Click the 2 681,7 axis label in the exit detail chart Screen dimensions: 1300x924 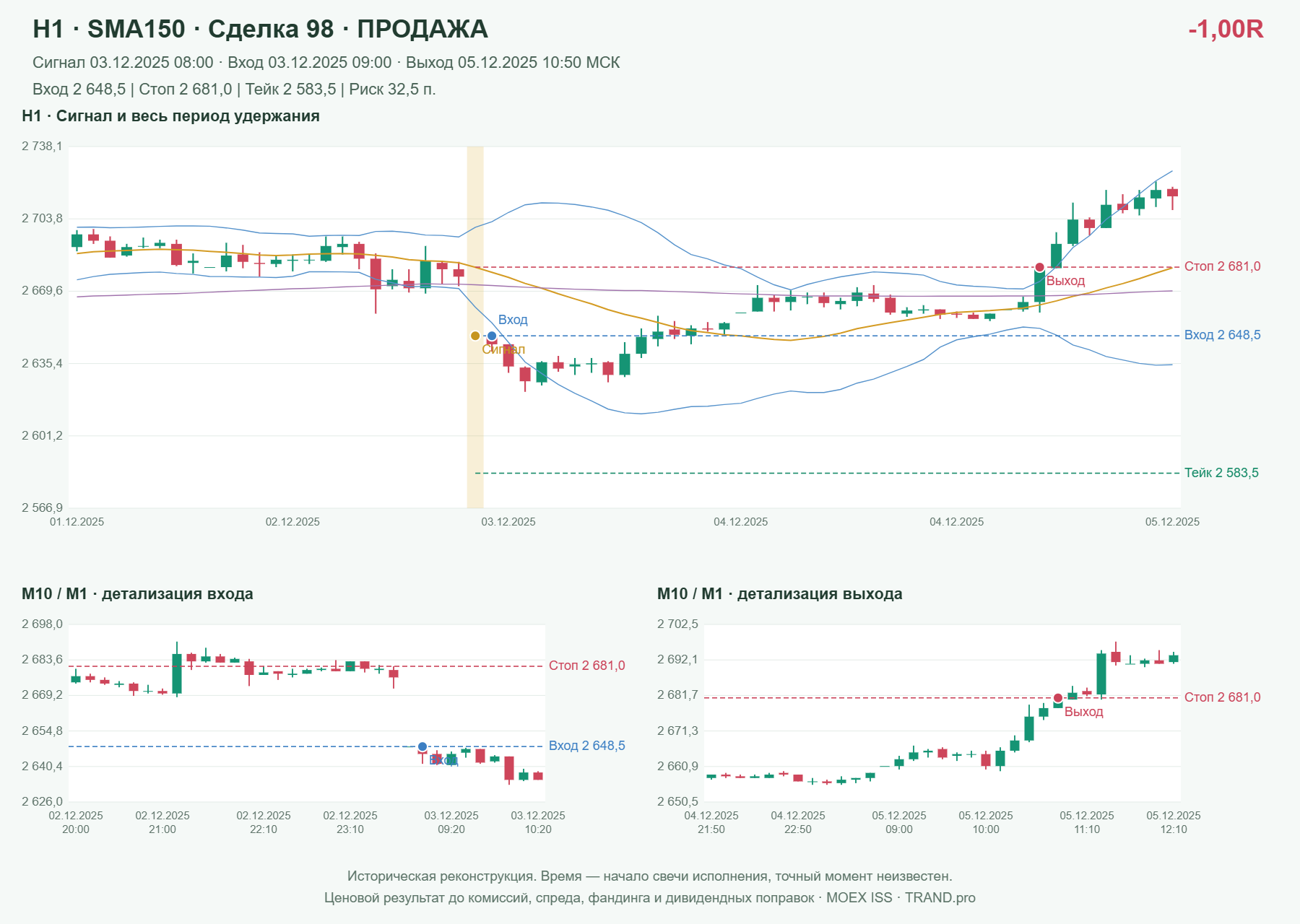[677, 695]
